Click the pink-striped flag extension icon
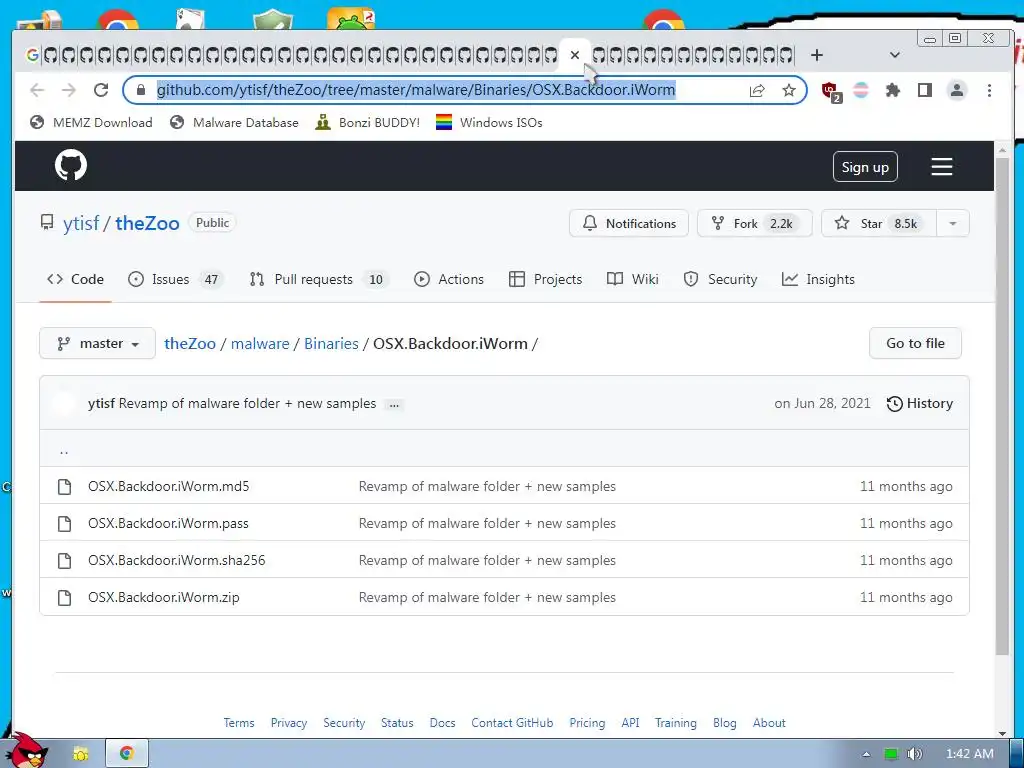The width and height of the screenshot is (1024, 768). click(x=861, y=90)
